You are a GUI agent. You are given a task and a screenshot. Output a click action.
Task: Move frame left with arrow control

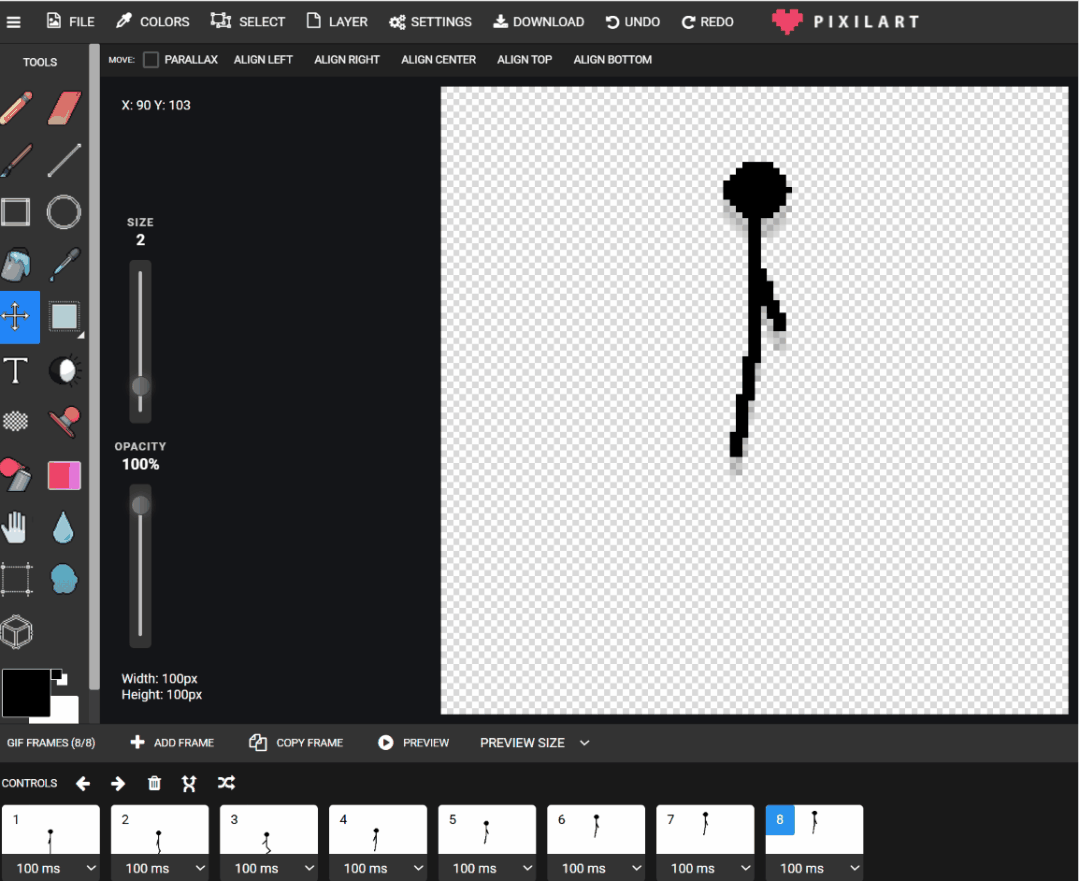coord(83,783)
